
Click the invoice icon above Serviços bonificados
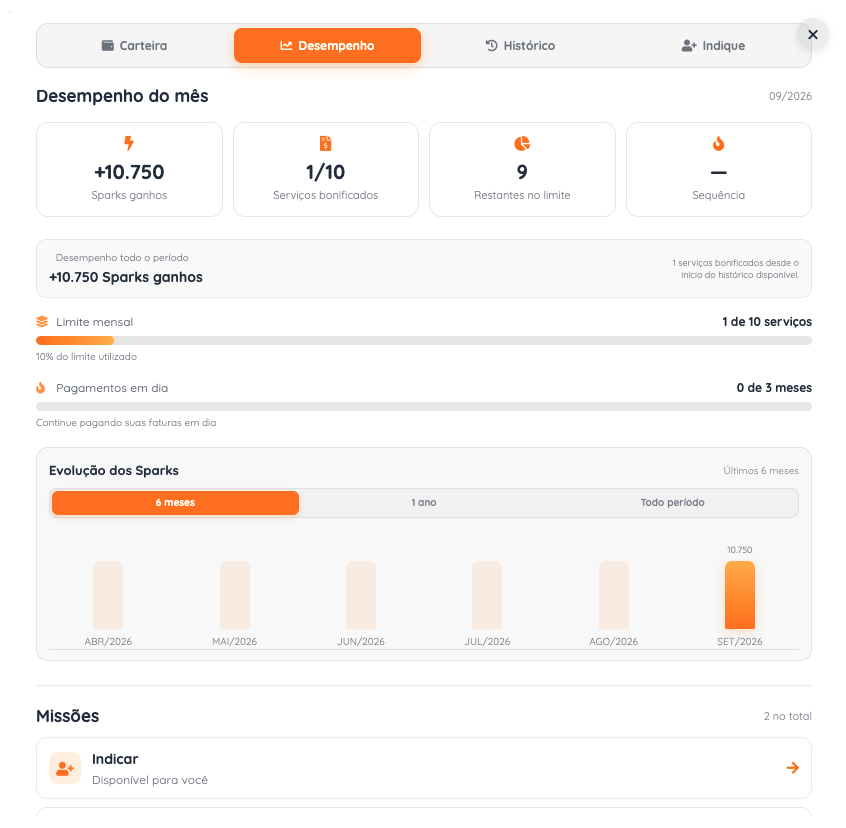pyautogui.click(x=325, y=143)
